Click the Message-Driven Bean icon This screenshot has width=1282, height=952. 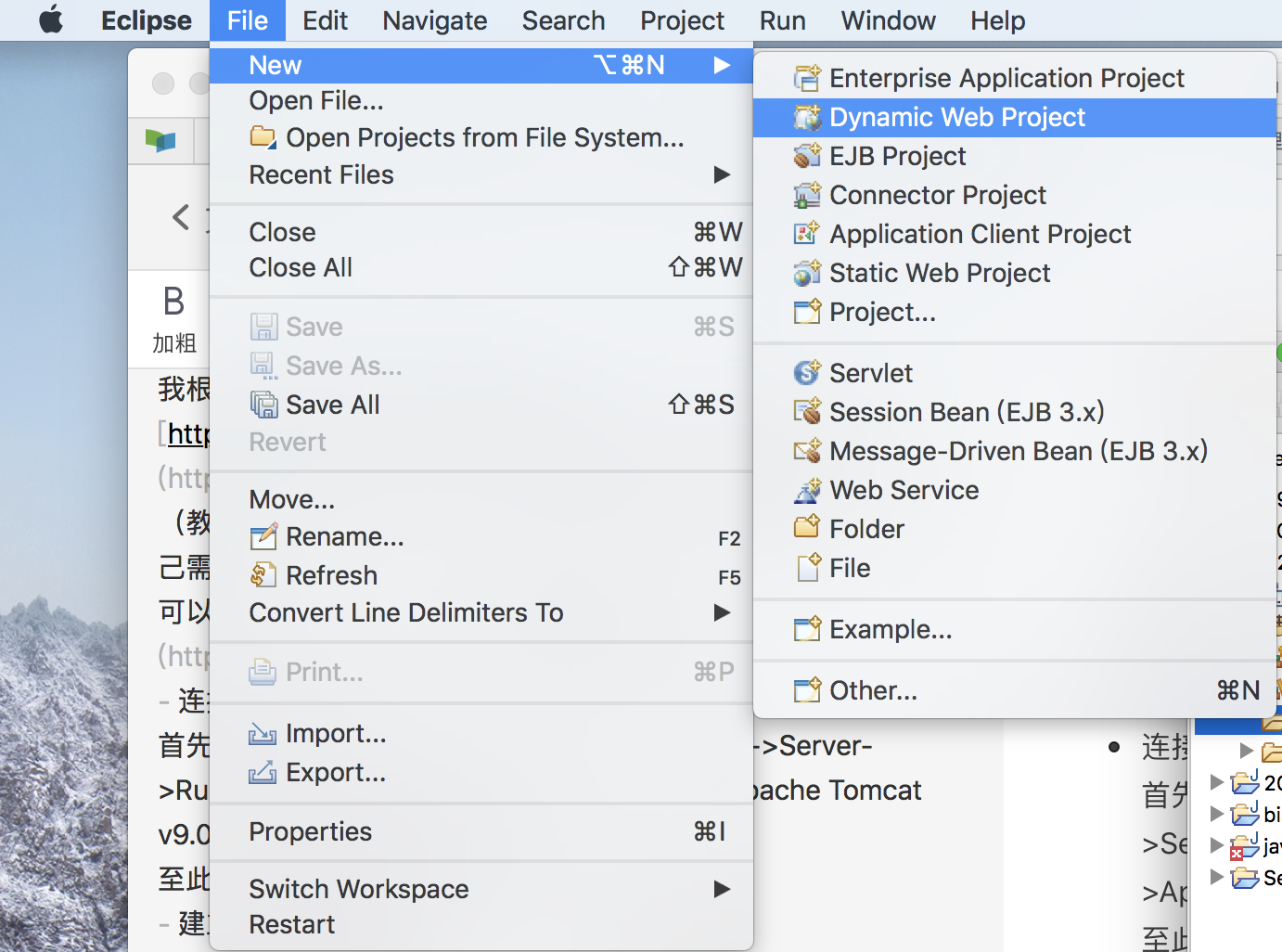click(x=807, y=451)
